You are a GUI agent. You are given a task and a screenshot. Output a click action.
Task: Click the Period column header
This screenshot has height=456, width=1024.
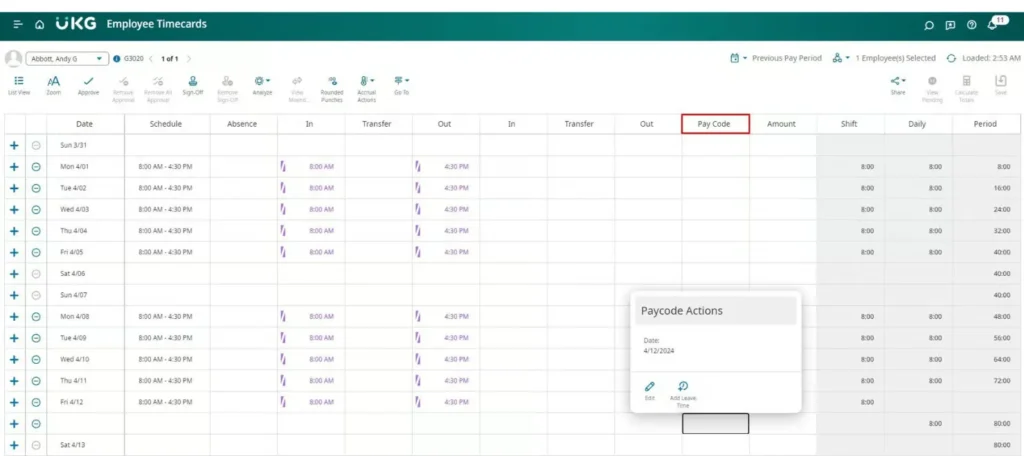[985, 124]
